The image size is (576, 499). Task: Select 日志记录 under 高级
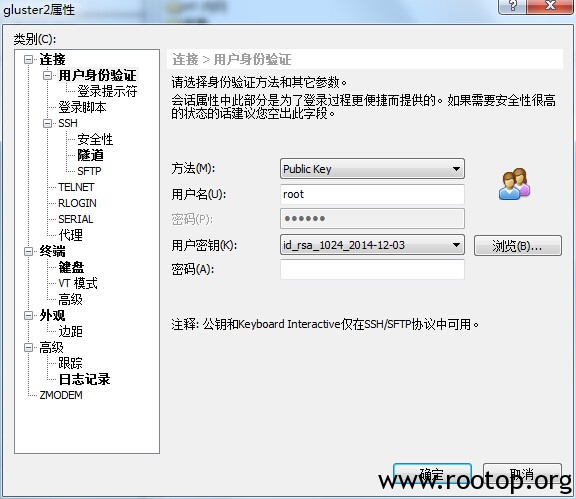[x=84, y=379]
